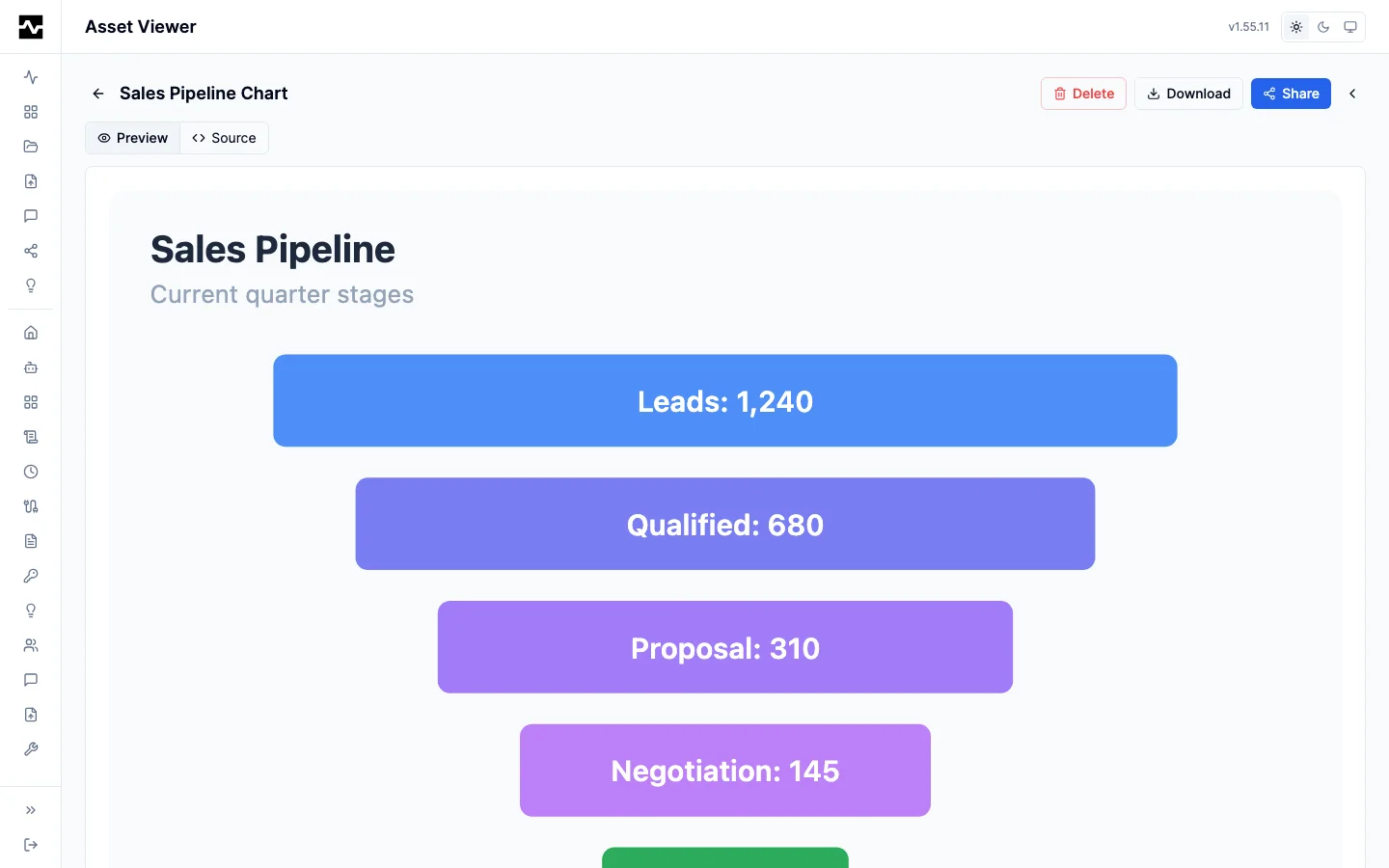Screen dimensions: 1389x868
Task: Click the chevron beside the Share button
Action: pyautogui.click(x=1352, y=94)
